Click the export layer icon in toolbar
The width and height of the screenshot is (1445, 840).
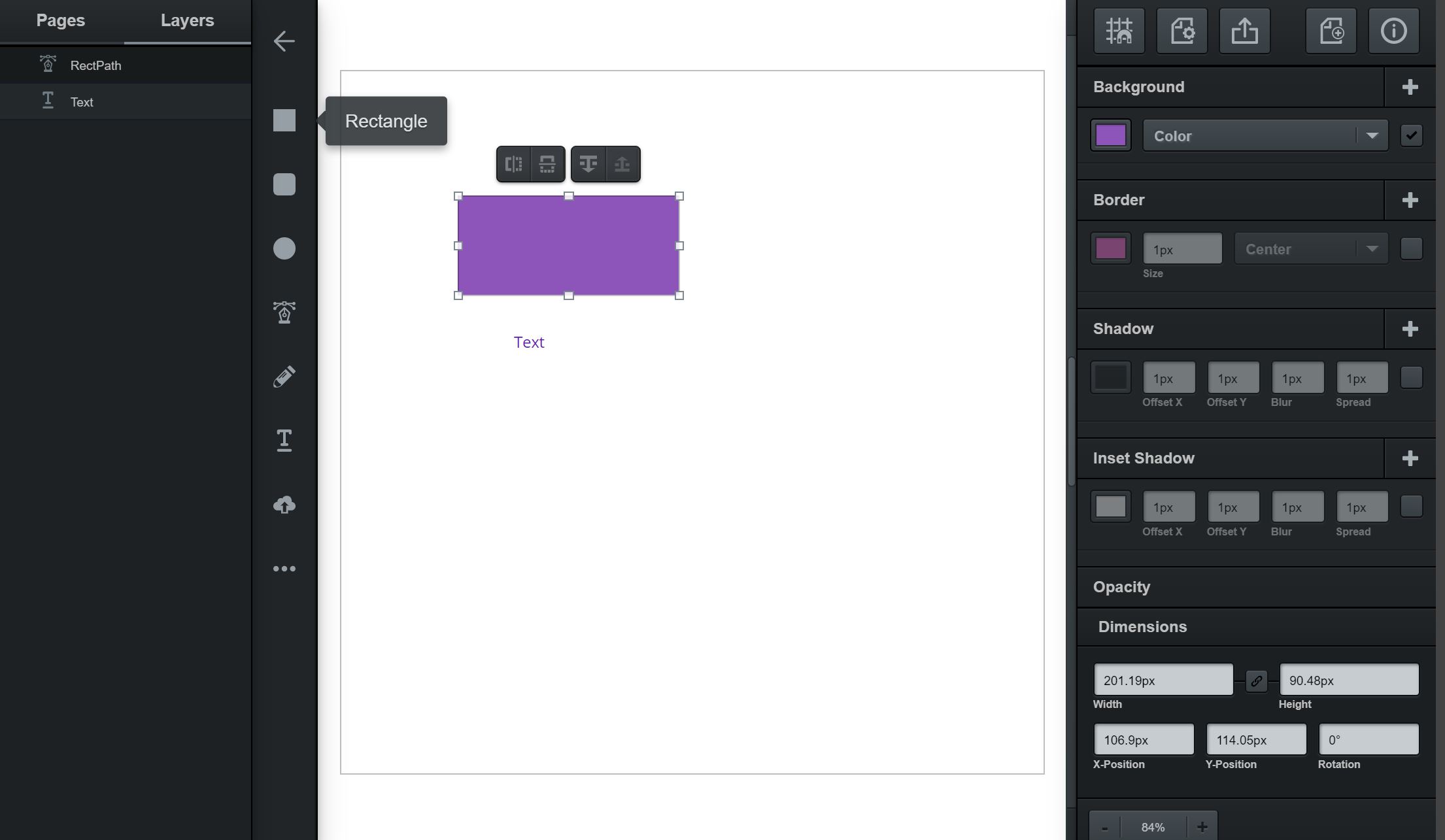click(1245, 30)
